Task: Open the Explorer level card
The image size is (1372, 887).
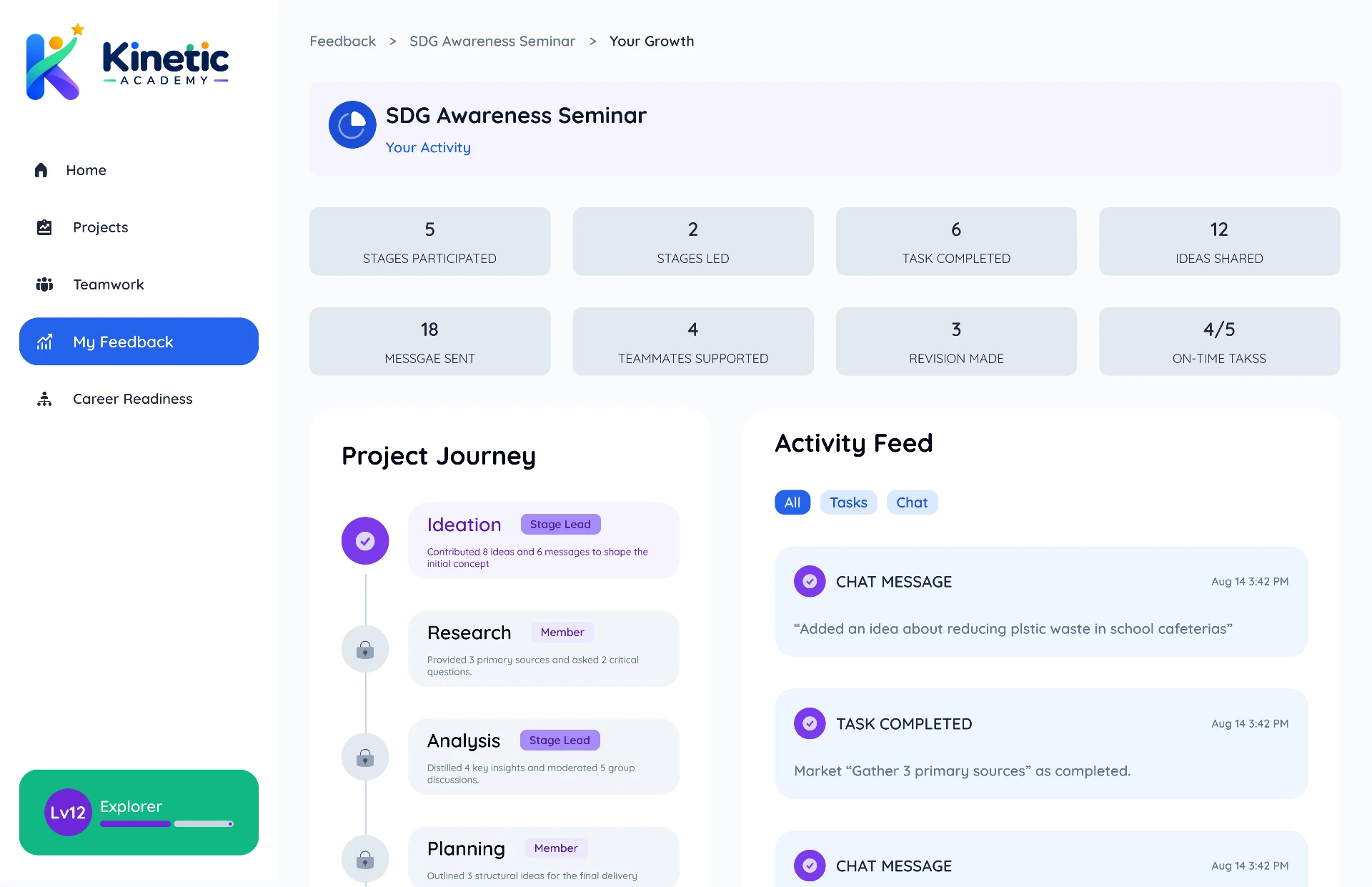Action: [x=139, y=813]
